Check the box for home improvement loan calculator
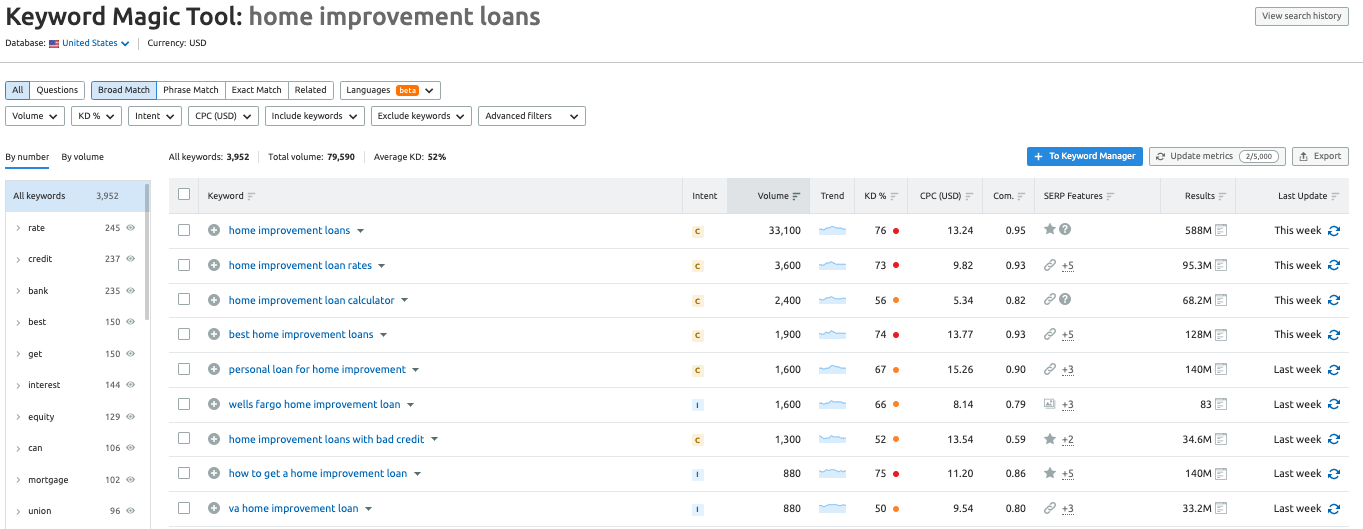The width and height of the screenshot is (1363, 529). point(183,300)
